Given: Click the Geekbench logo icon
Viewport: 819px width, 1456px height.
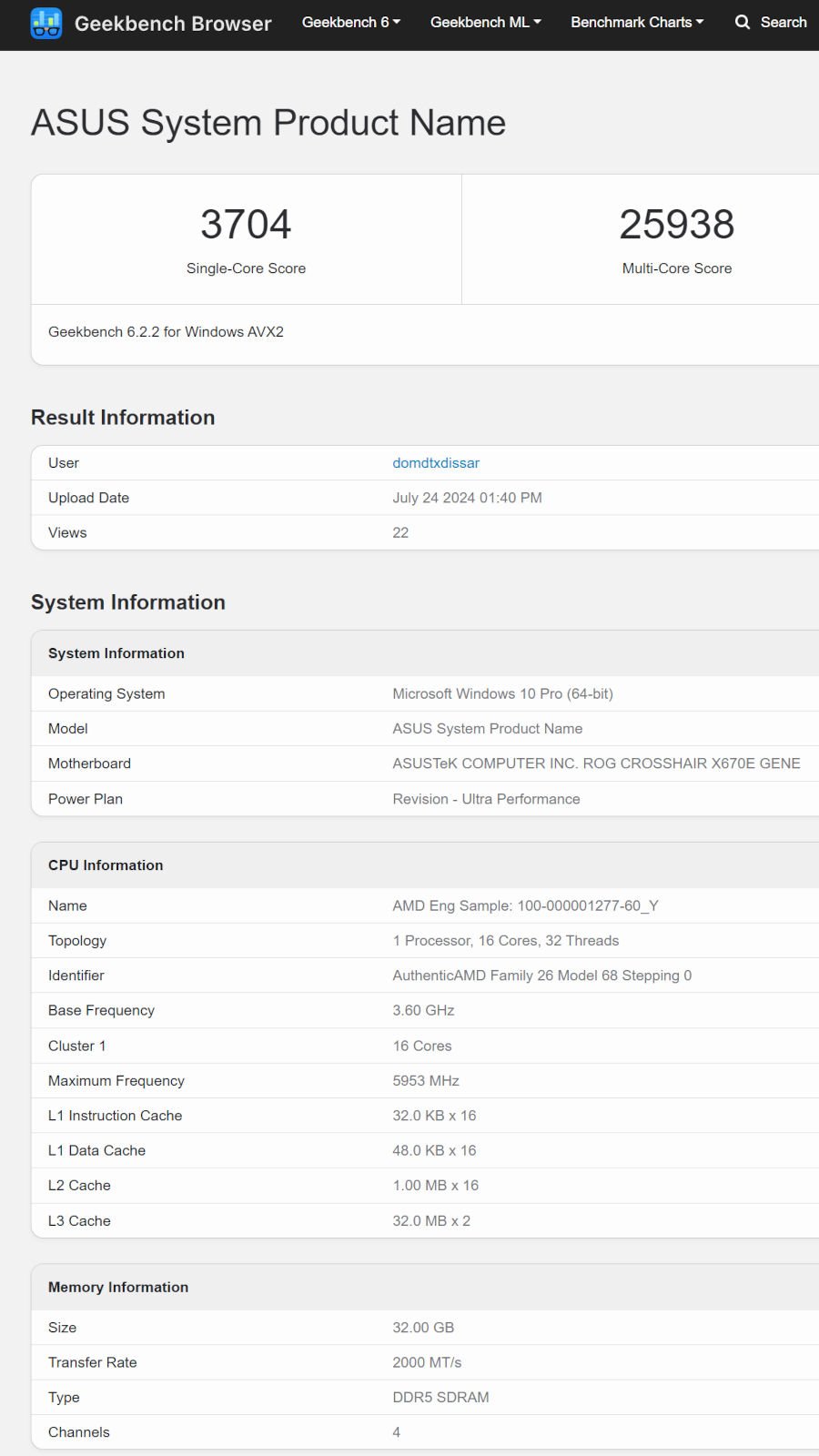Looking at the screenshot, I should click(46, 24).
